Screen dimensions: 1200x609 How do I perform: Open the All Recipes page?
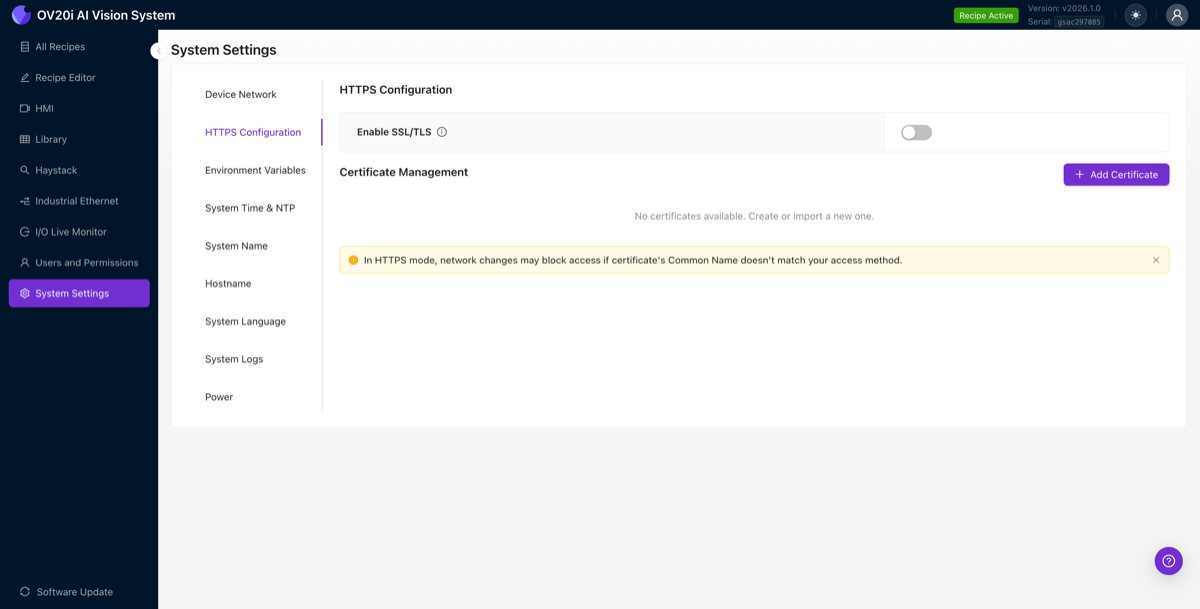pos(60,46)
